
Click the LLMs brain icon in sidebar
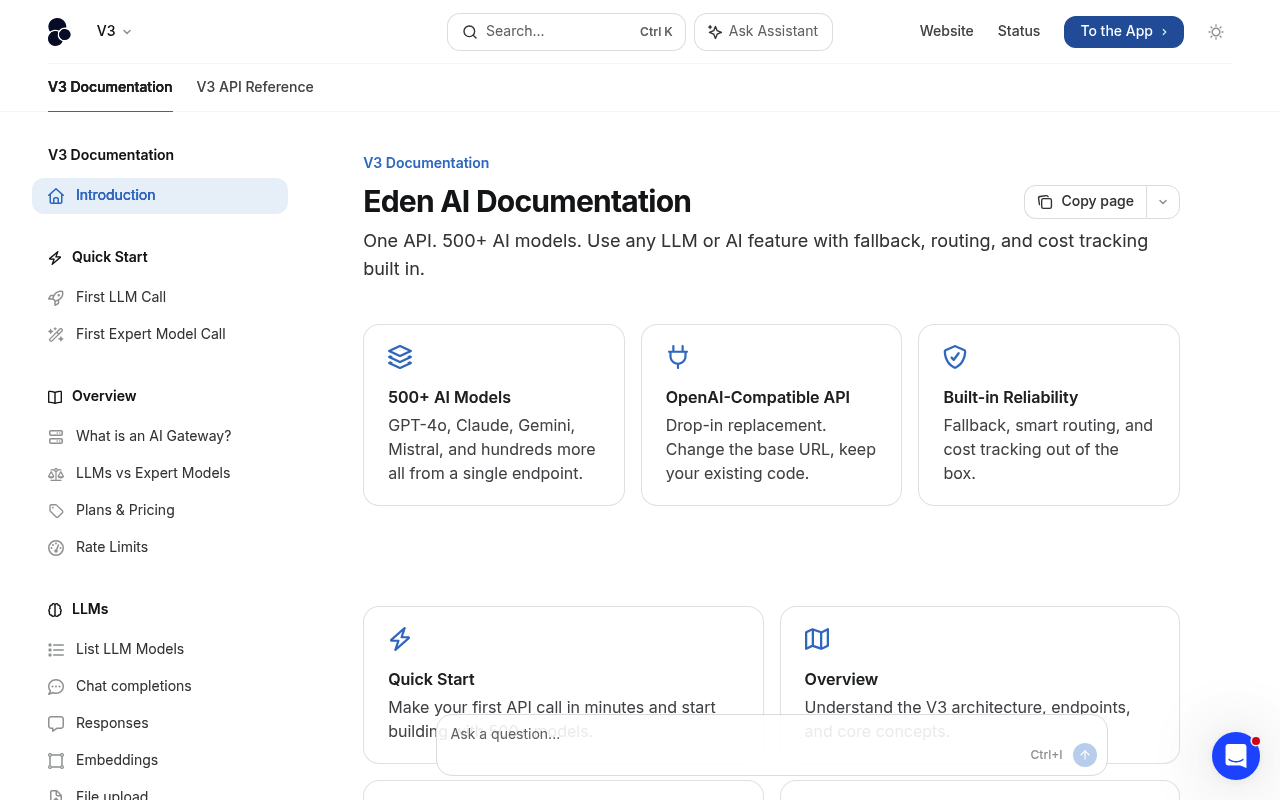tap(55, 610)
